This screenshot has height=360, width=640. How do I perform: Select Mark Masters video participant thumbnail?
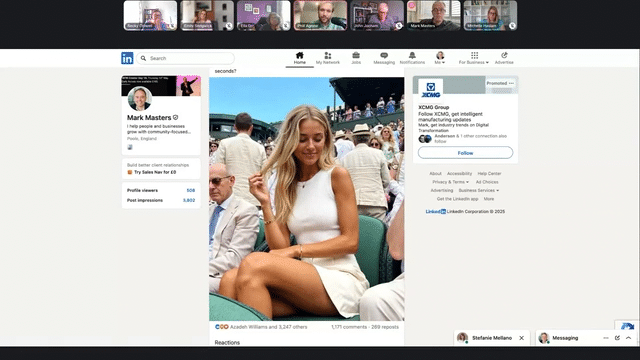[x=433, y=16]
